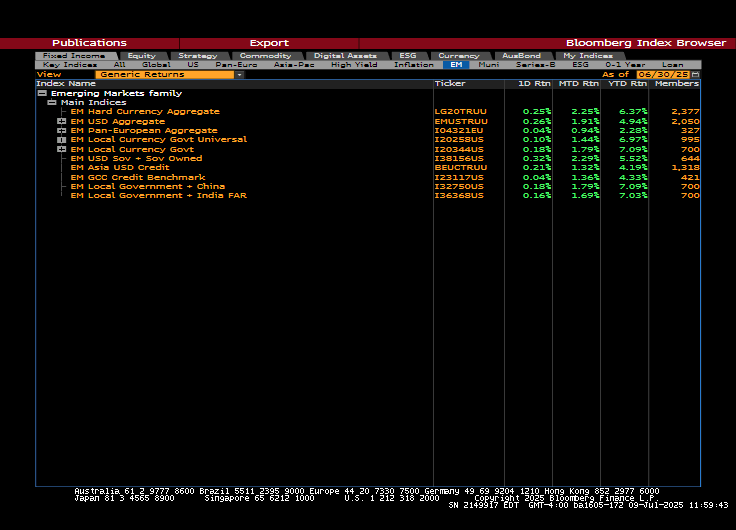Collapse the Main Indices node
736x530 pixels.
click(52, 102)
